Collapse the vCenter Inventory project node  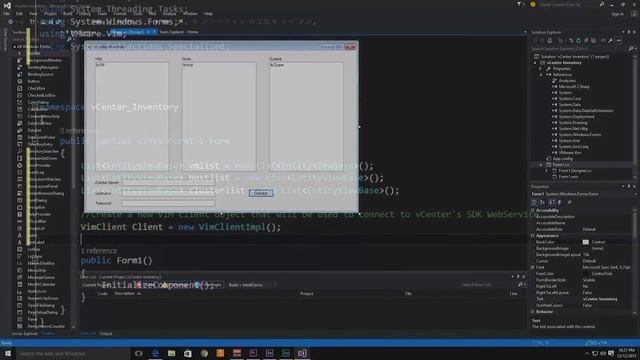tap(536, 63)
